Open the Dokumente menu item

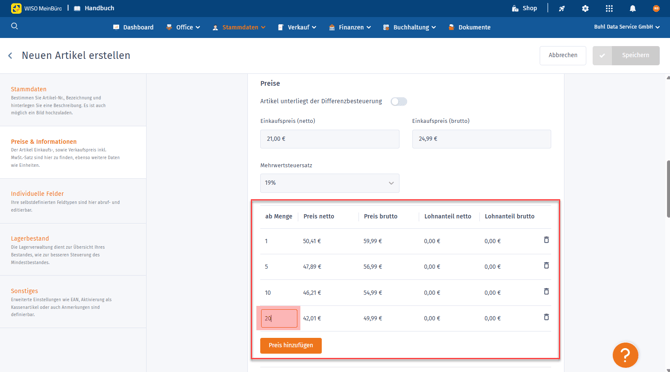pyautogui.click(x=469, y=27)
